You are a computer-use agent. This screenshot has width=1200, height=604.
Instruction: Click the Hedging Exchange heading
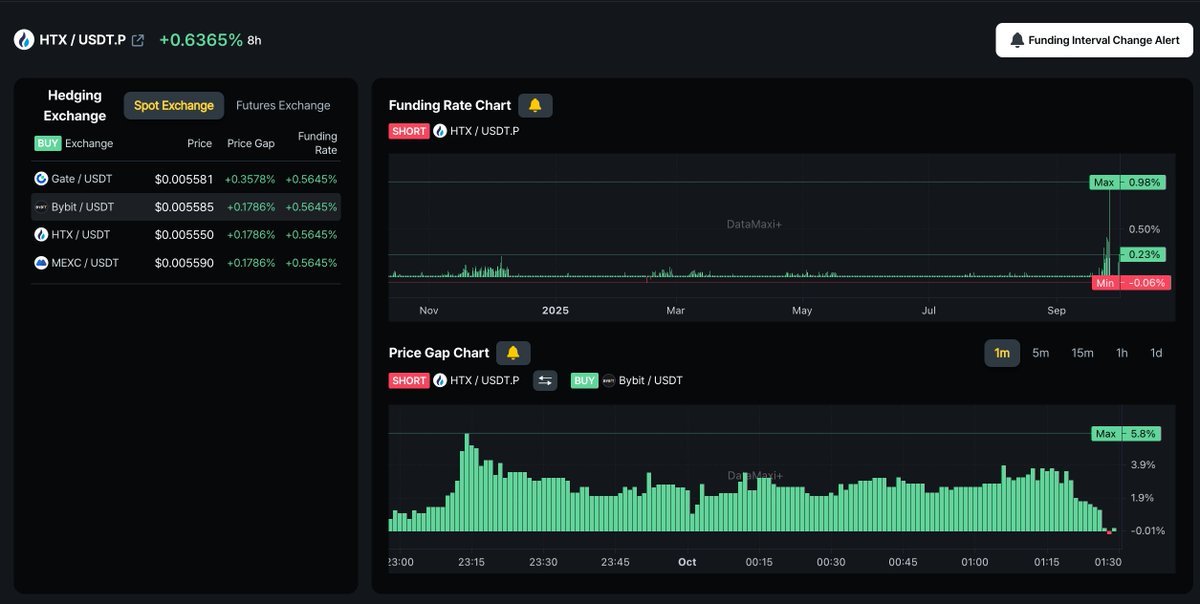click(75, 105)
